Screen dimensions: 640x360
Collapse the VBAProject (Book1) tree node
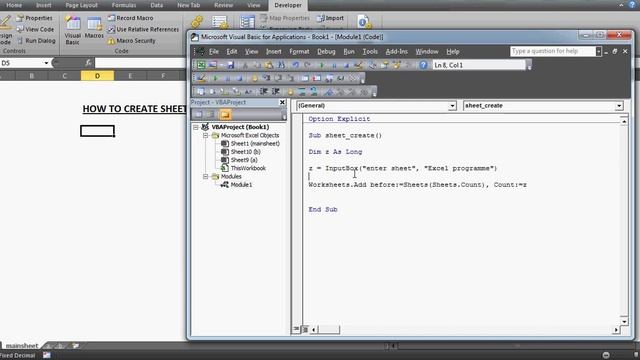pyautogui.click(x=196, y=127)
